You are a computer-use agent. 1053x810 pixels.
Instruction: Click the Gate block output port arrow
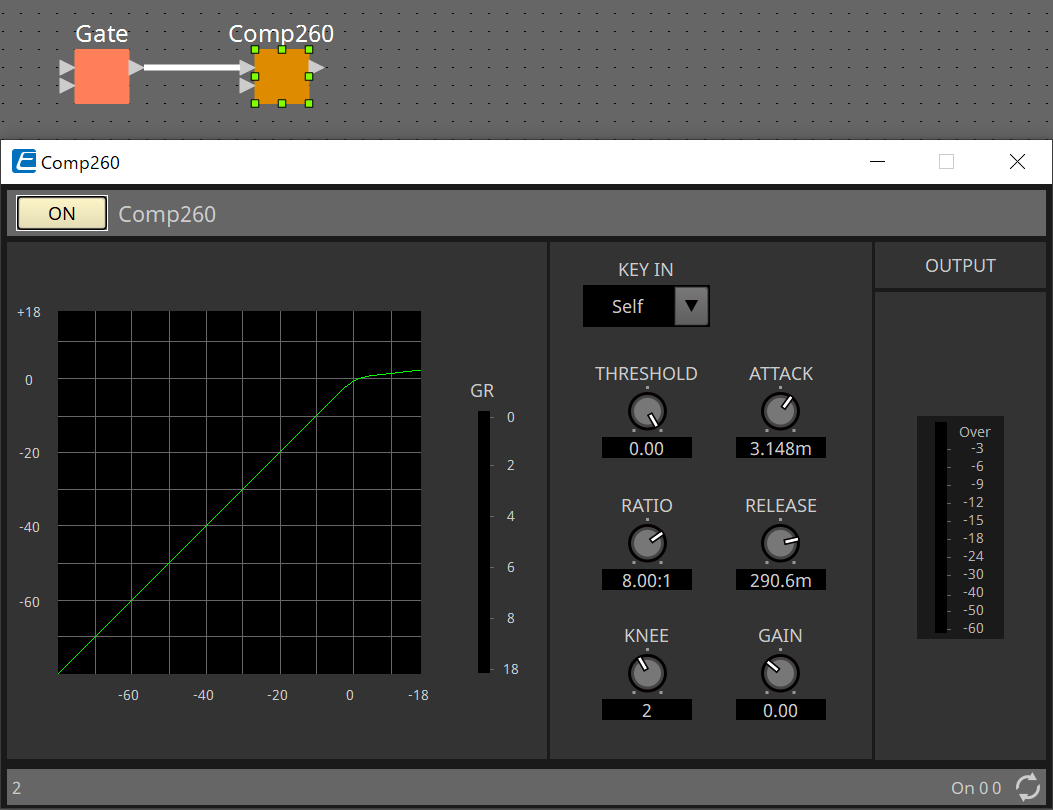point(136,67)
